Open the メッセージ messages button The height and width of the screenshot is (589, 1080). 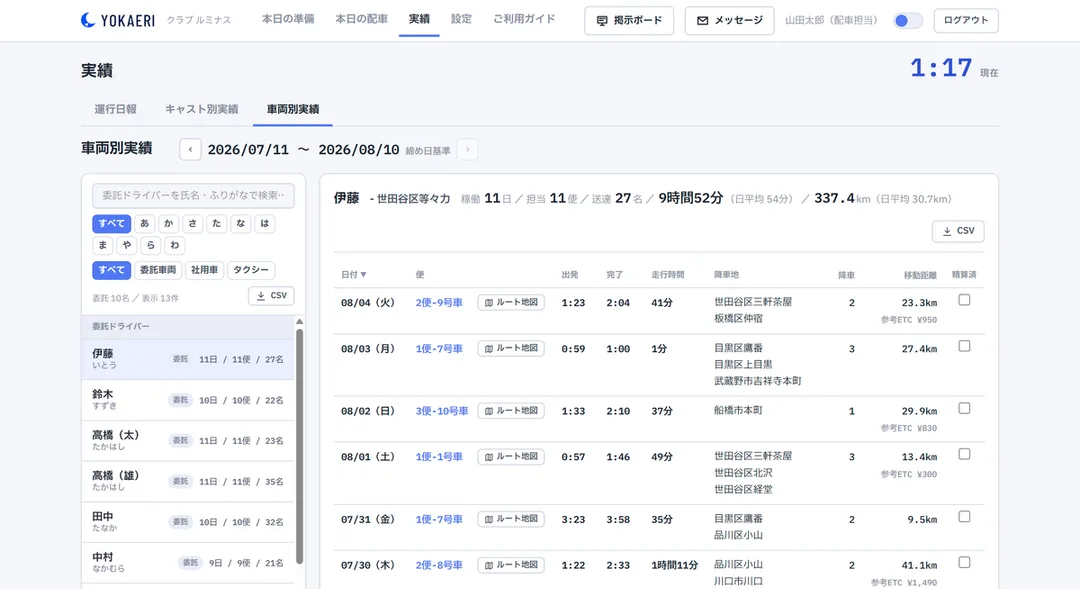tap(729, 21)
